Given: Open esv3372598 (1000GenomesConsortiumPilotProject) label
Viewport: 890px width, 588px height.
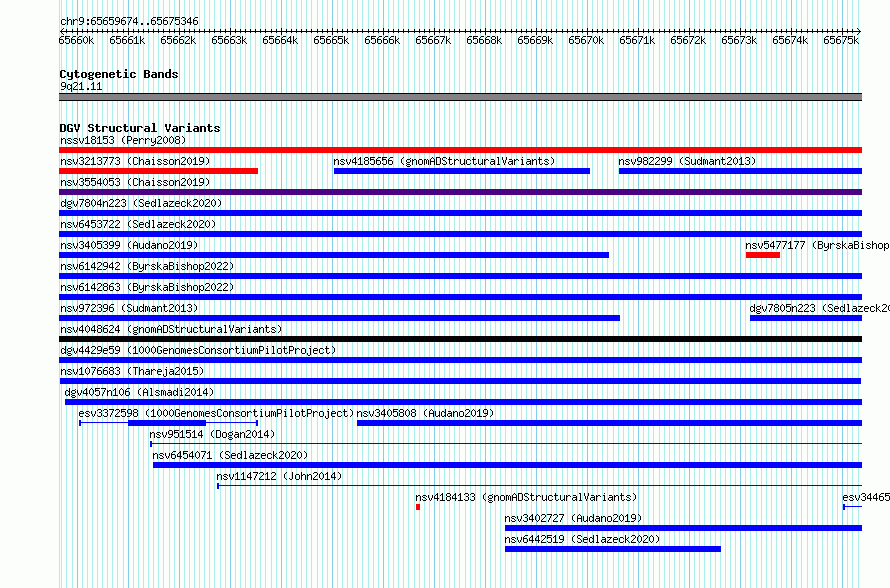Looking at the screenshot, I should pos(216,413).
